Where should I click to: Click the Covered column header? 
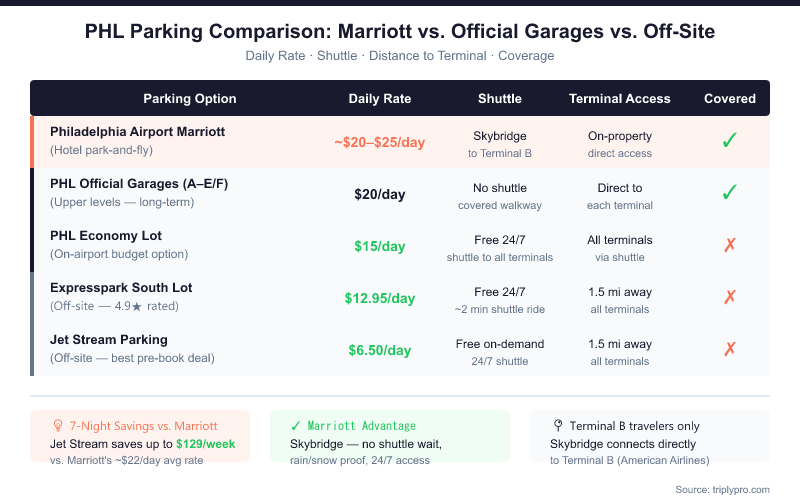[730, 99]
